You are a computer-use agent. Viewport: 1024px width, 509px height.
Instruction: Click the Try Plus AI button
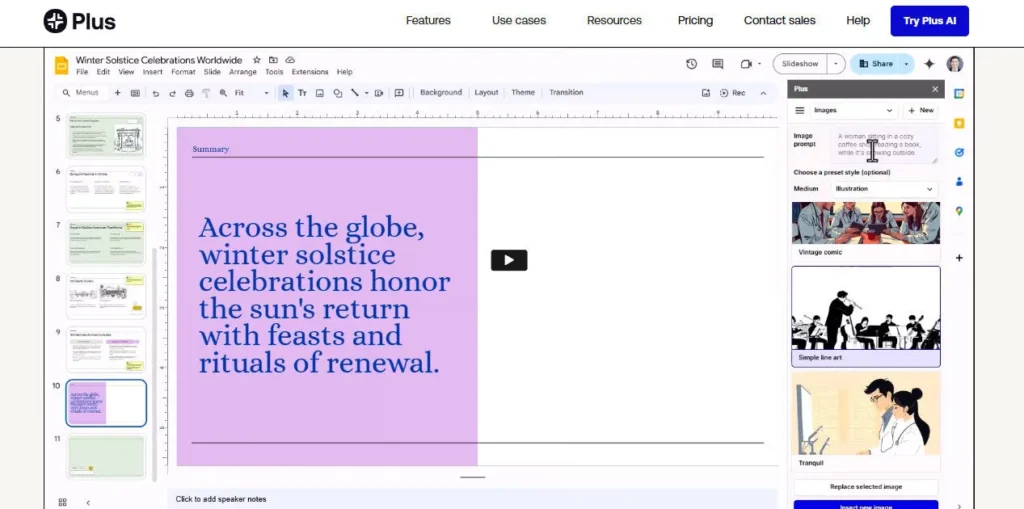click(929, 21)
